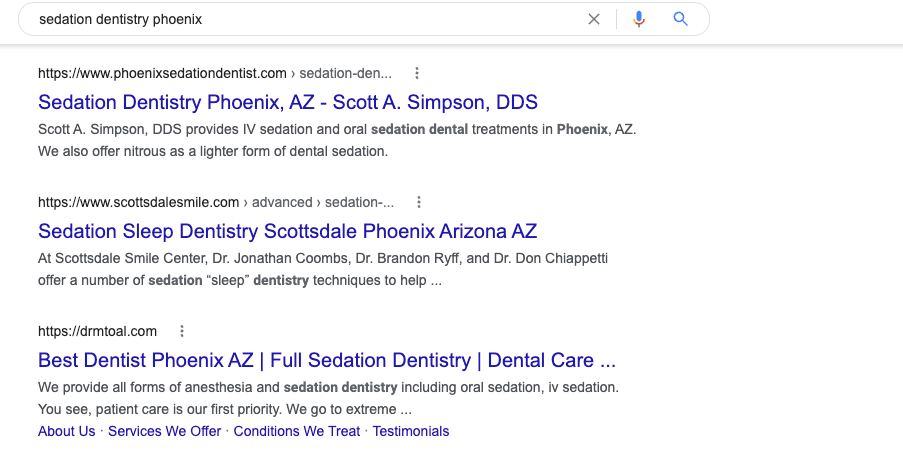Image resolution: width=903 pixels, height=463 pixels.
Task: Visit the Services We Offer sitelink
Action: click(165, 431)
